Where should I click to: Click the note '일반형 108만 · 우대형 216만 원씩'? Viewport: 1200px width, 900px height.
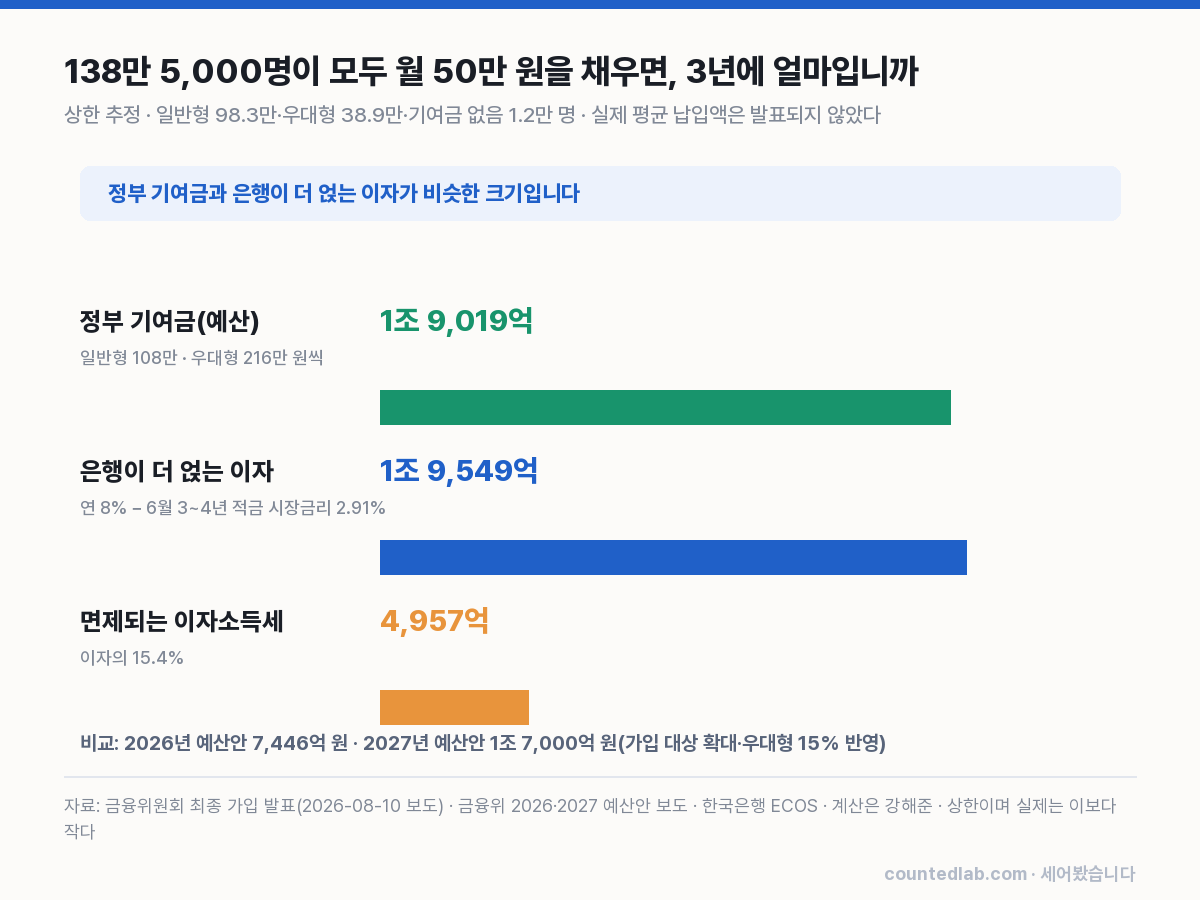pyautogui.click(x=202, y=357)
